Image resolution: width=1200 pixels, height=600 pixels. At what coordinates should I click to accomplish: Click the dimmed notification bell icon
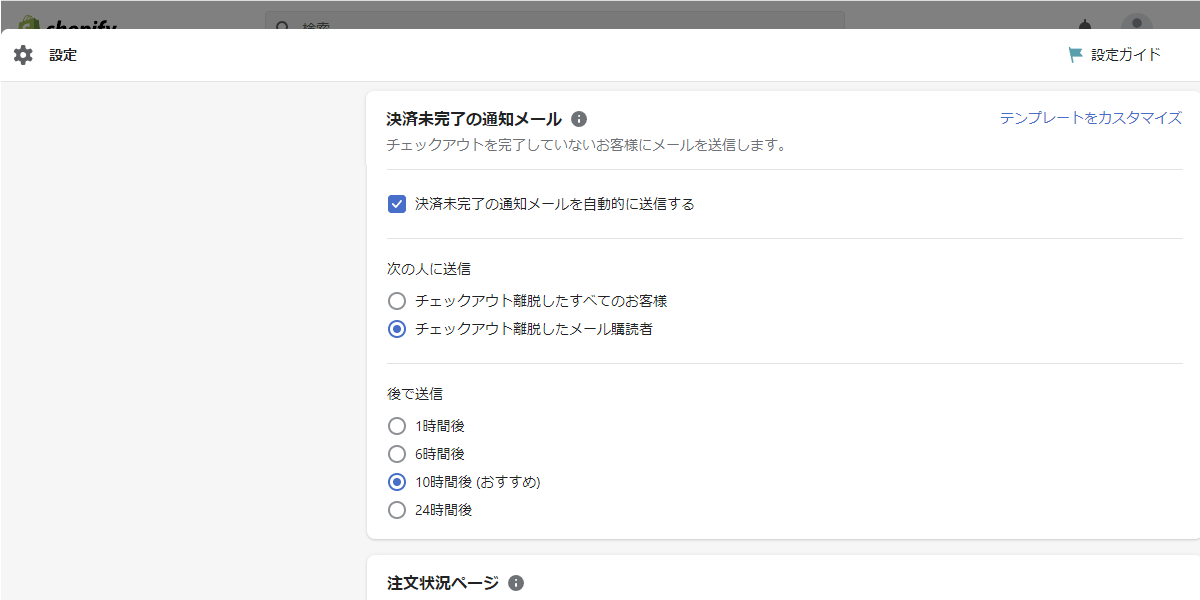[1085, 23]
